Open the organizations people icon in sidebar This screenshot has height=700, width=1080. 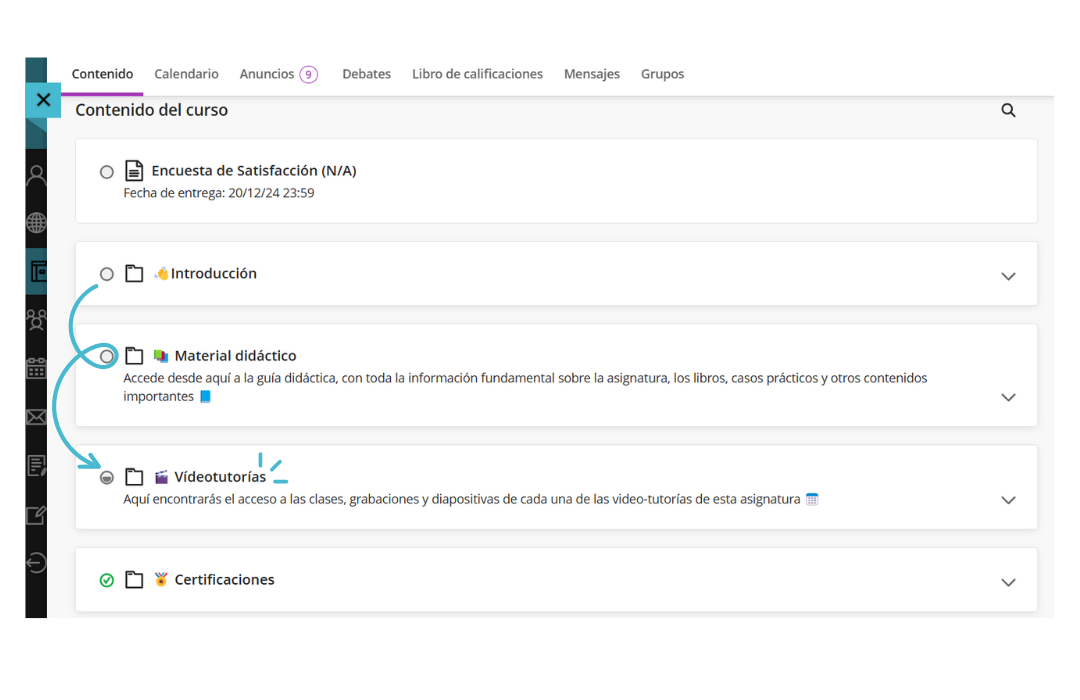[x=36, y=319]
